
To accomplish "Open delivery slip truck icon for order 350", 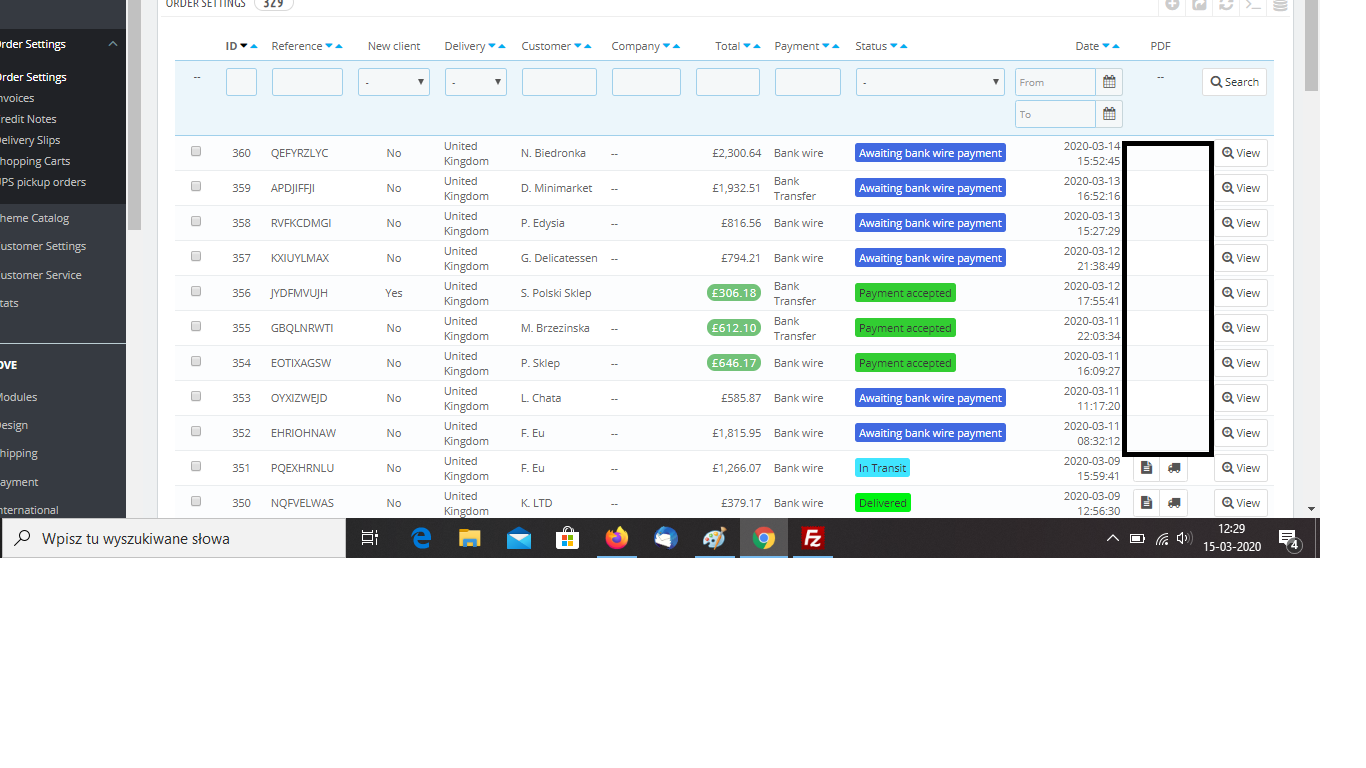I will tap(1174, 503).
